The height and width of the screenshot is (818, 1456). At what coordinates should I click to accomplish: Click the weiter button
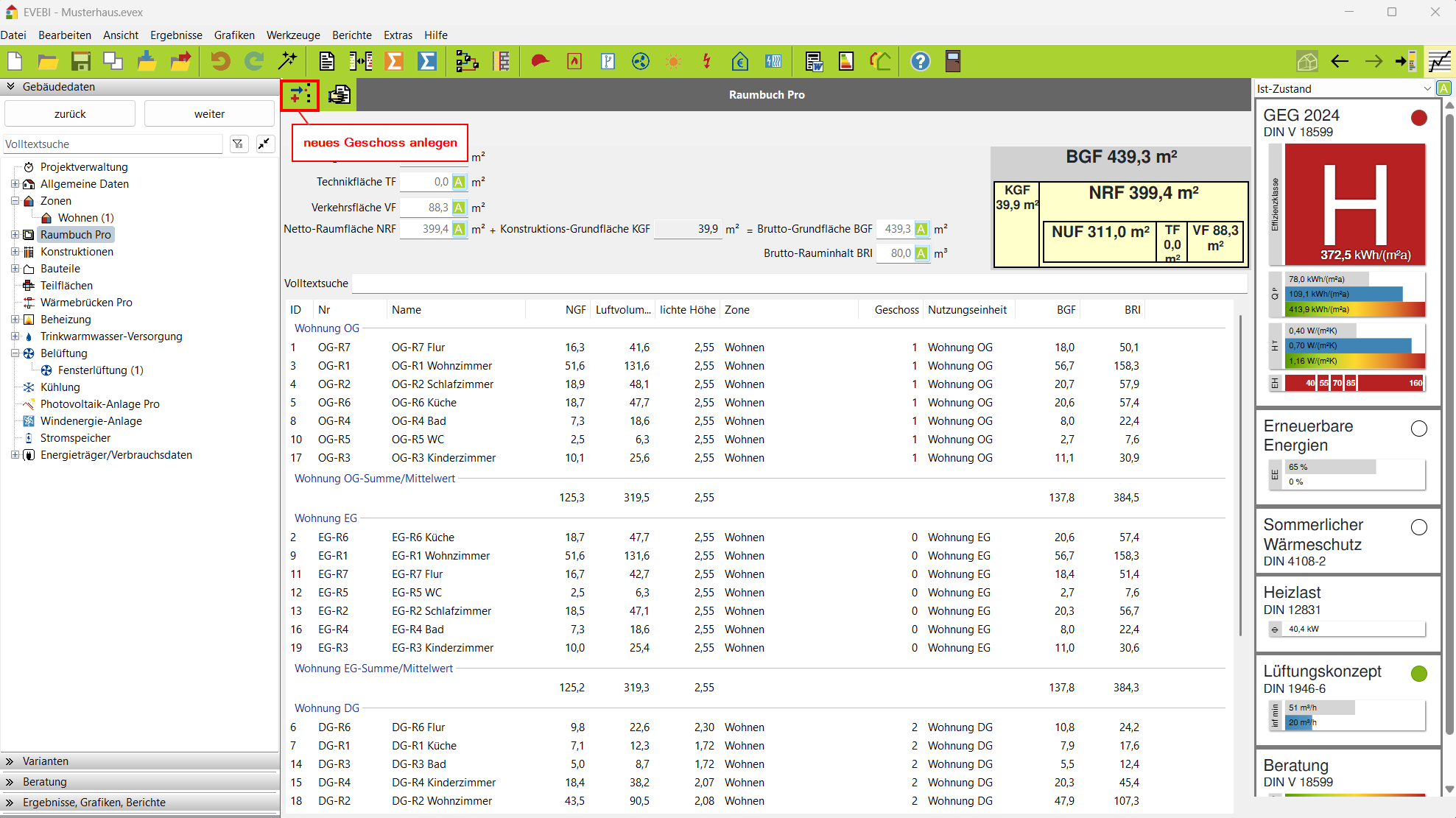tap(209, 114)
